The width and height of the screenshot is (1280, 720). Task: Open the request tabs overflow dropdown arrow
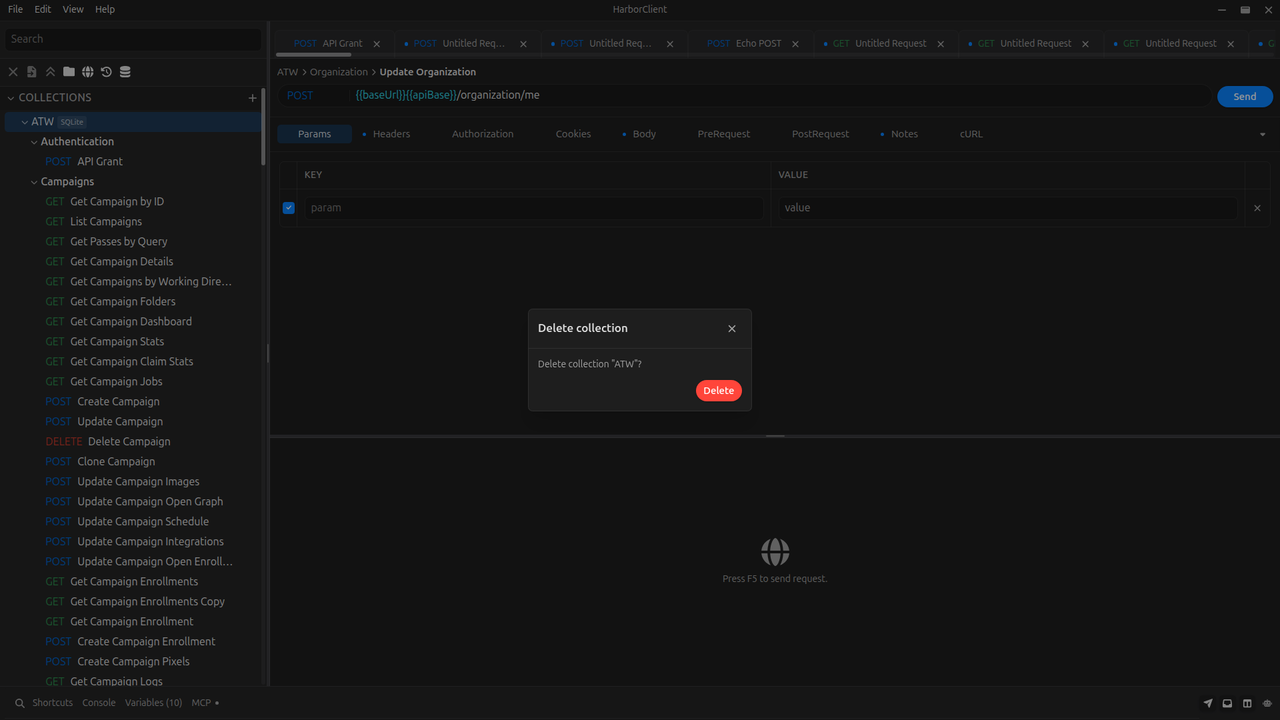(x=1262, y=134)
